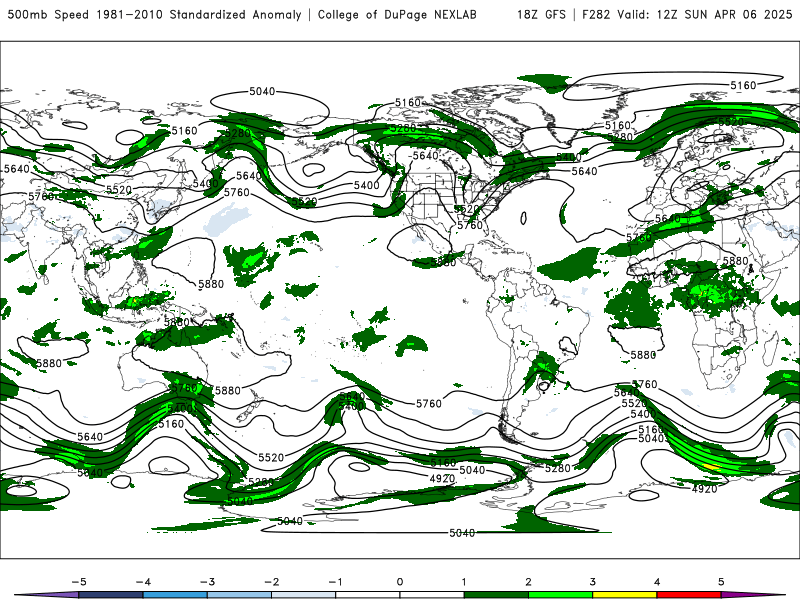The width and height of the screenshot is (800, 600).
Task: Click the '5880' contour label over northeast Africa
Action: tap(735, 261)
